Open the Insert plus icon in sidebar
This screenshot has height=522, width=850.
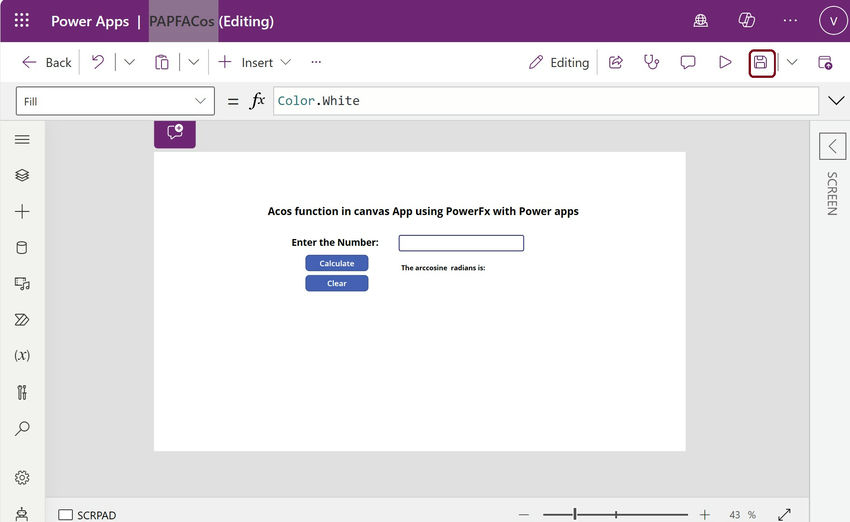[22, 211]
